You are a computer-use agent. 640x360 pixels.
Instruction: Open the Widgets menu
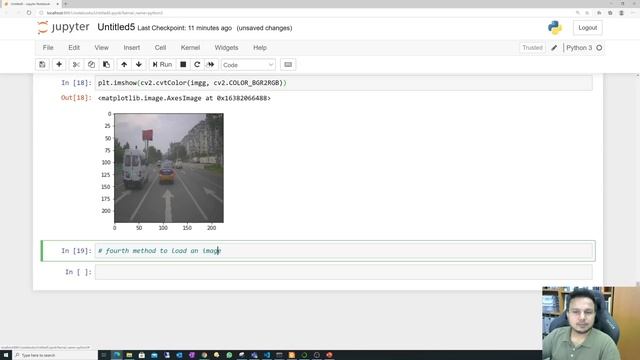click(226, 48)
